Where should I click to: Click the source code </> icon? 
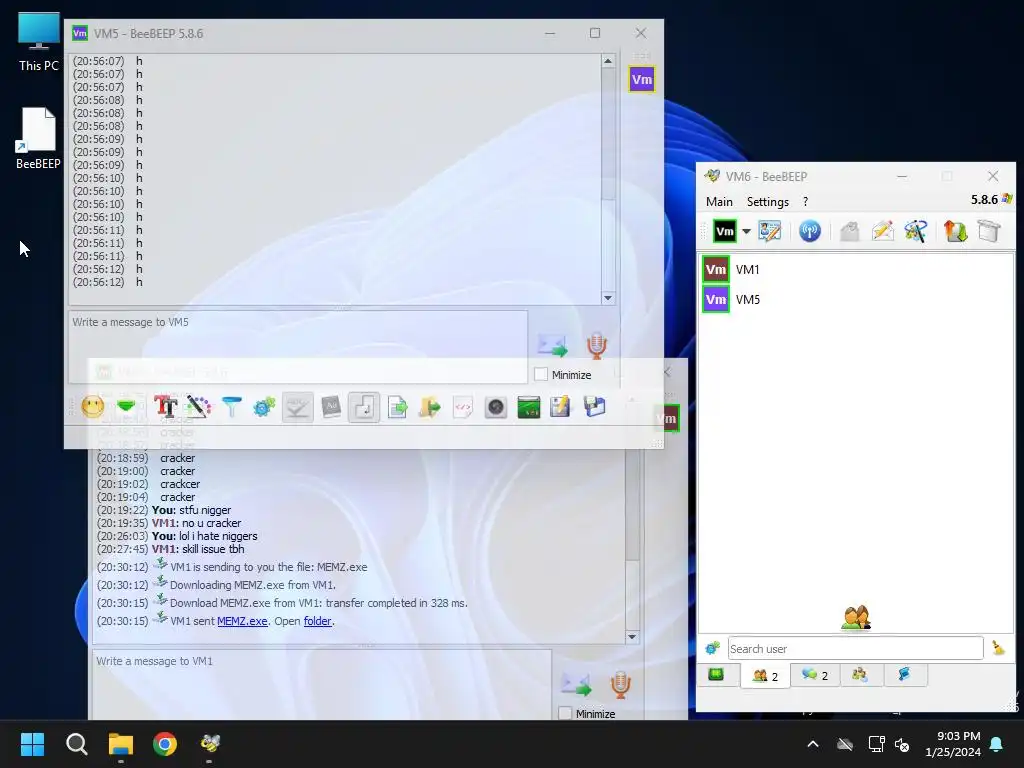(462, 407)
